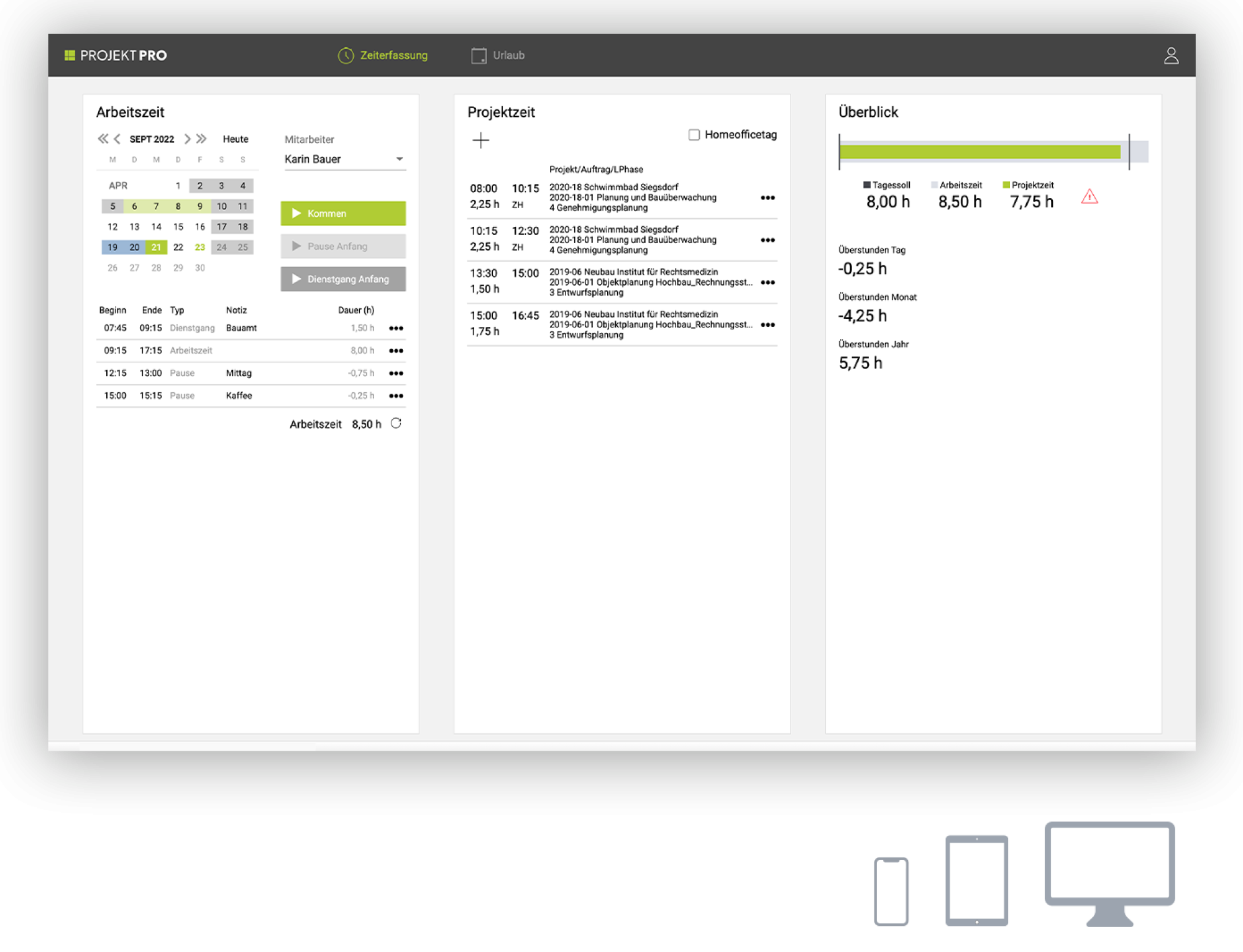Select the desktop monitor view icon
1243x952 pixels.
pos(1109,873)
